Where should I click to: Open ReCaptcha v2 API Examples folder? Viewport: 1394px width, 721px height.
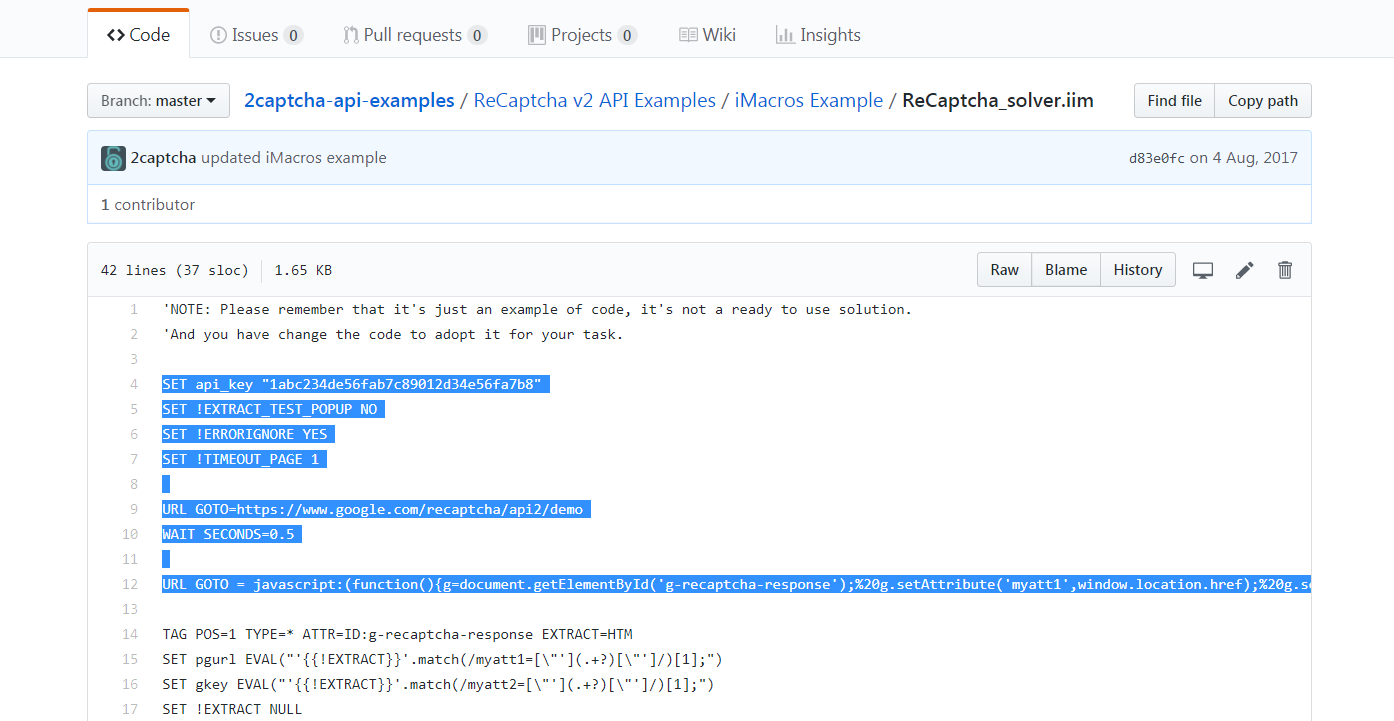[594, 100]
